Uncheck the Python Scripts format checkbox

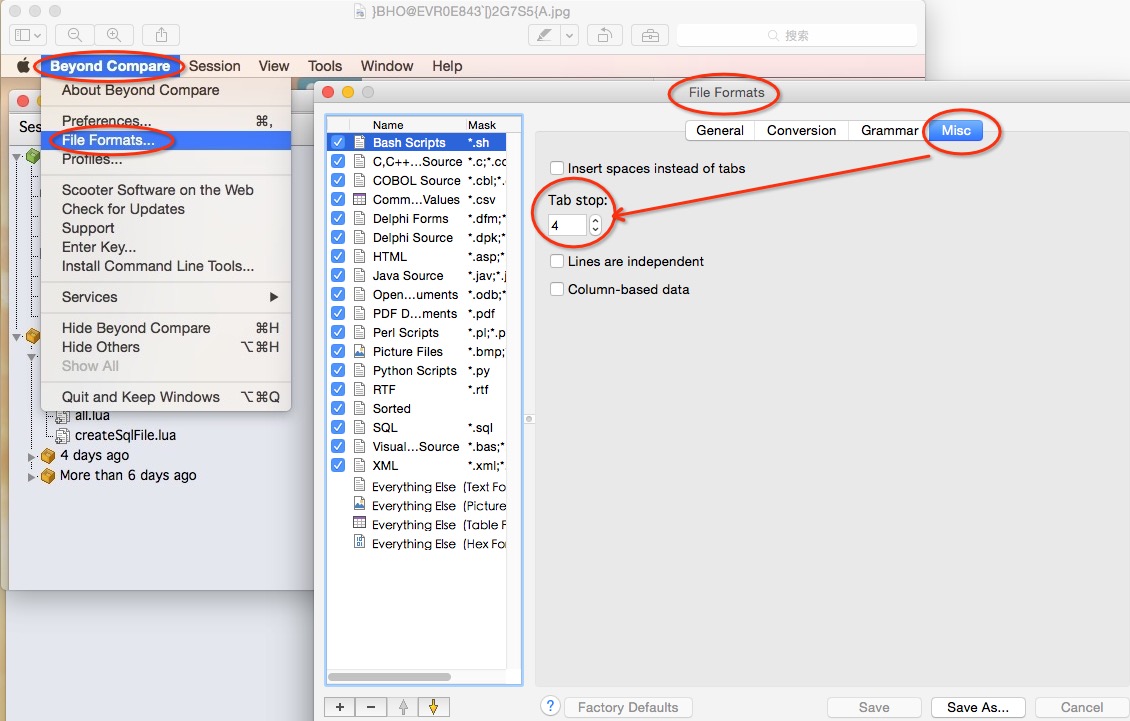click(x=337, y=370)
